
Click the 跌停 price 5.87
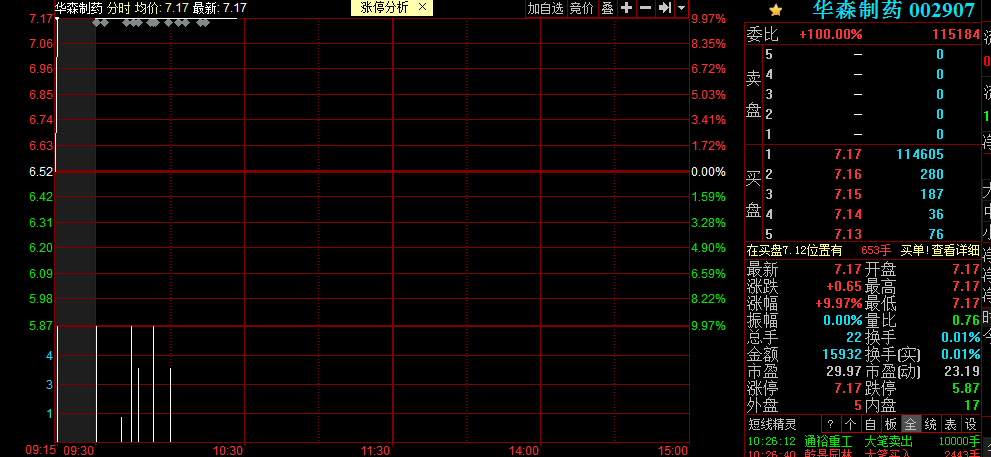[966, 388]
